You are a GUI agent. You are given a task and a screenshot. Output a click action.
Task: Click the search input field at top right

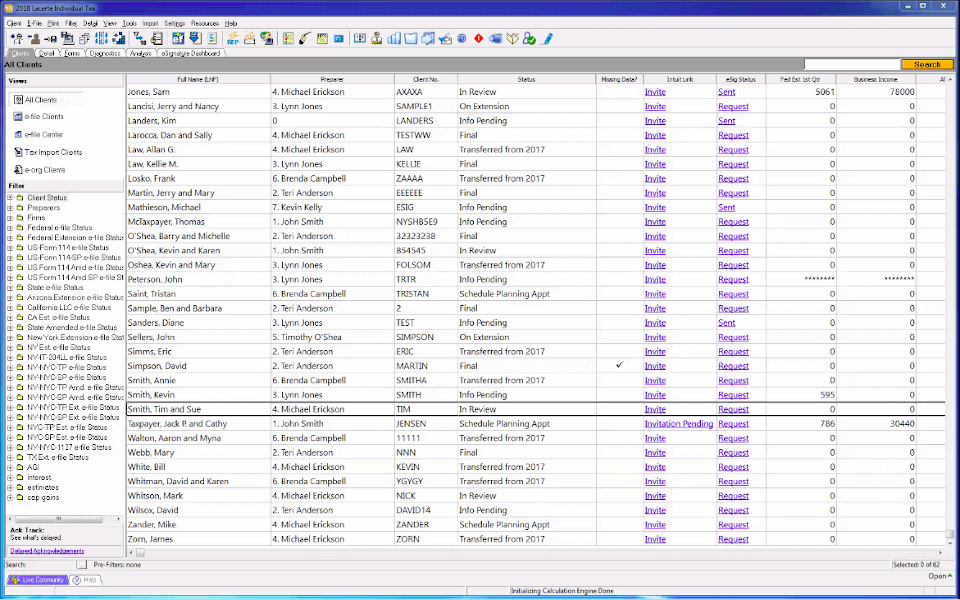point(852,64)
